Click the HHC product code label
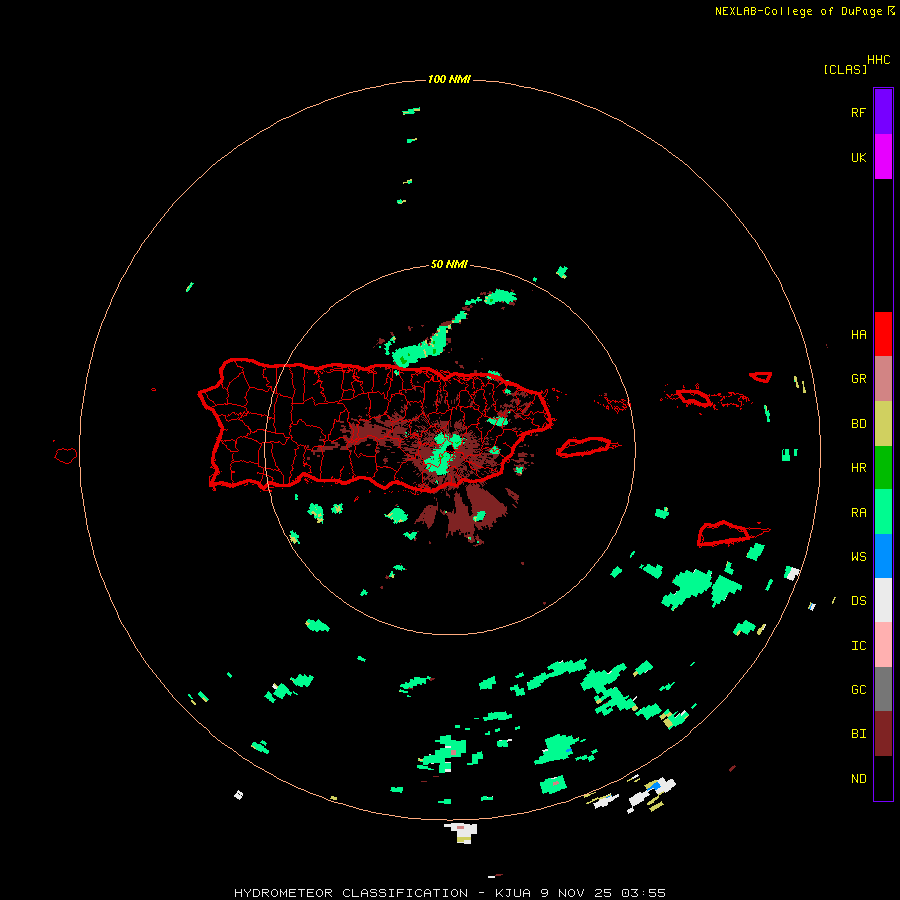Viewport: 900px width, 900px height. coord(879,60)
